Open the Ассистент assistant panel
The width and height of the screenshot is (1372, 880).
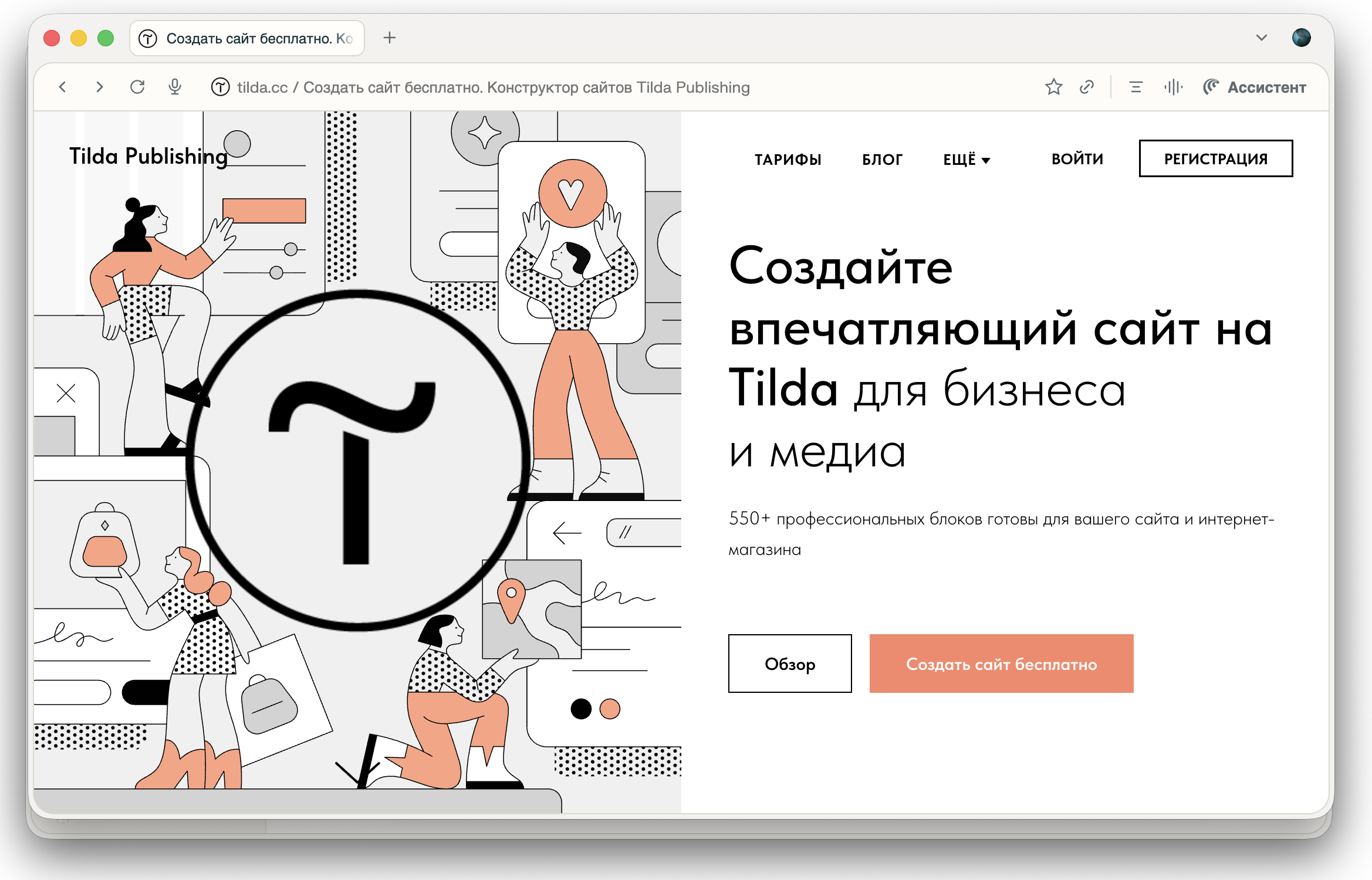pos(1255,87)
